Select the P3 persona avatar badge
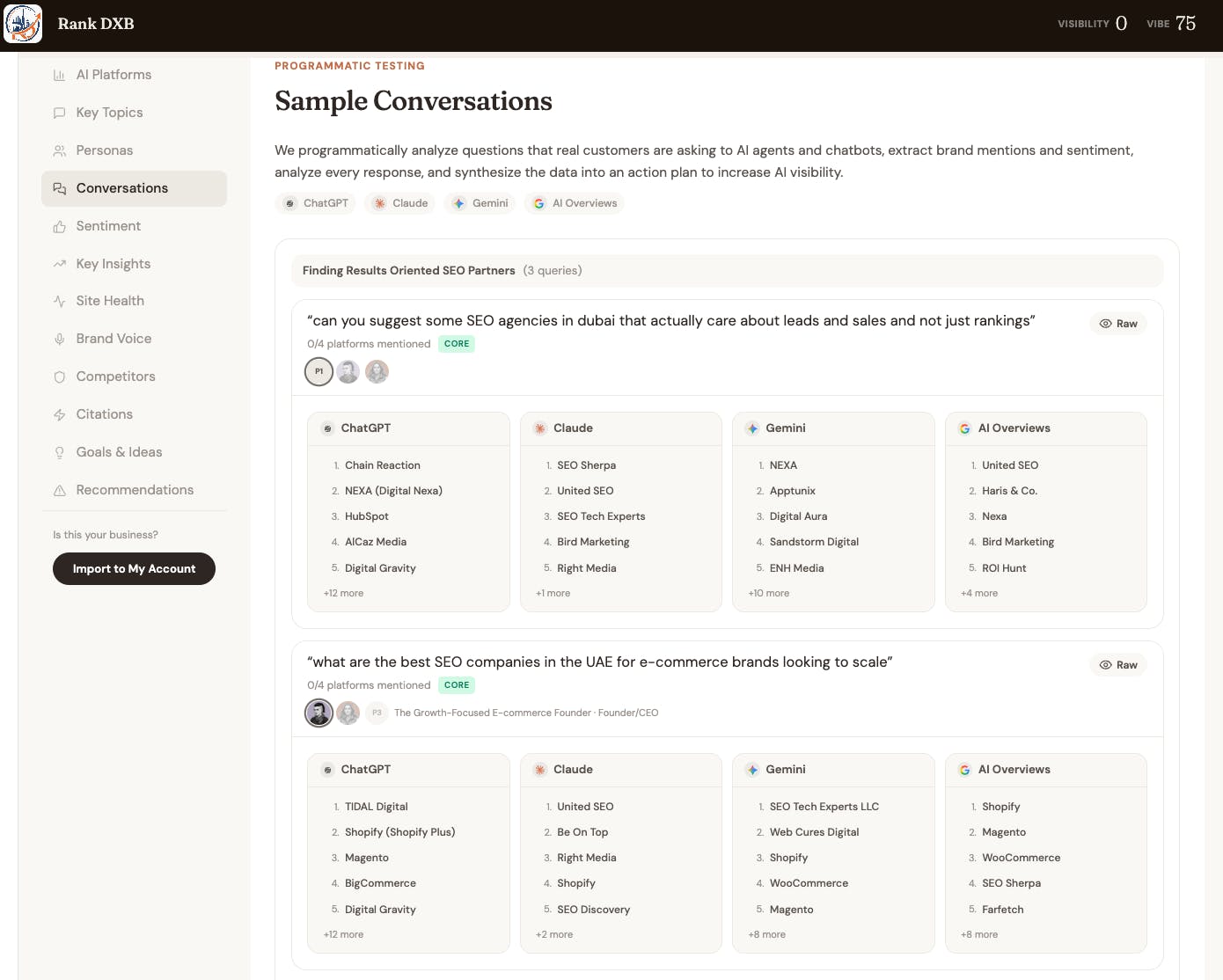Image resolution: width=1223 pixels, height=980 pixels. [377, 713]
